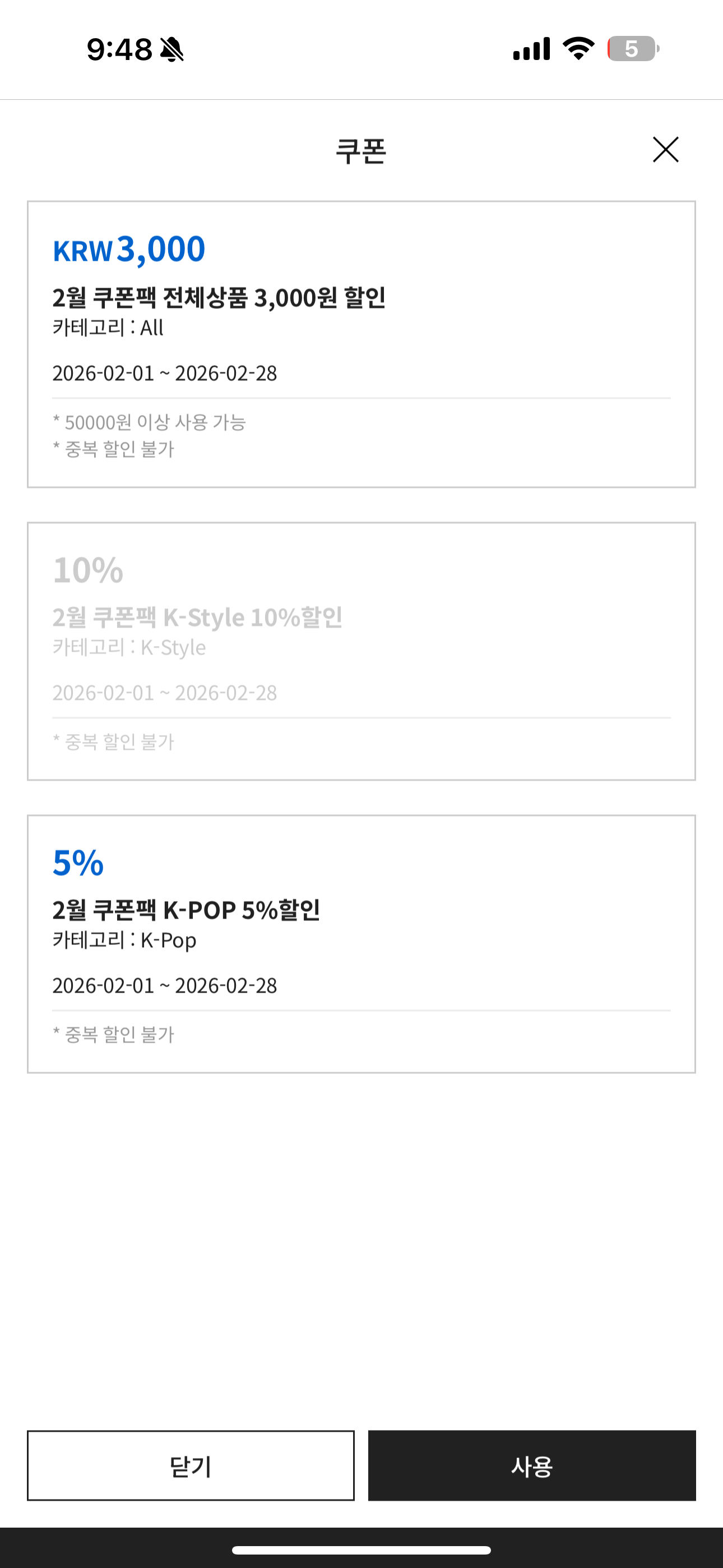Image resolution: width=723 pixels, height=1568 pixels.
Task: Tap the blue KRW 3,000 amount
Action: (x=129, y=249)
